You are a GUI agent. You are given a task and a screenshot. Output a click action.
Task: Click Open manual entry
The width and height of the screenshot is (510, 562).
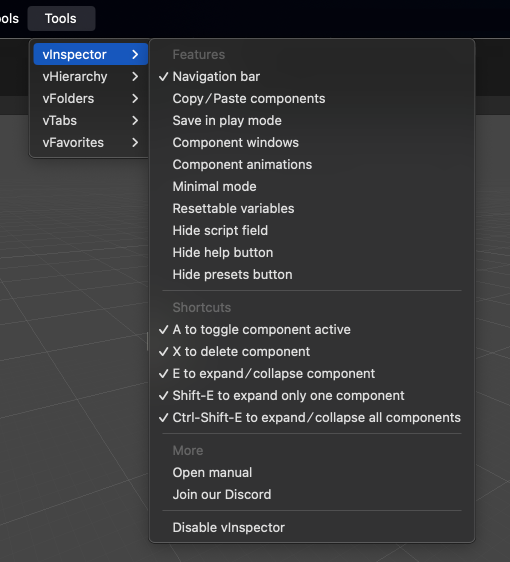point(312,473)
